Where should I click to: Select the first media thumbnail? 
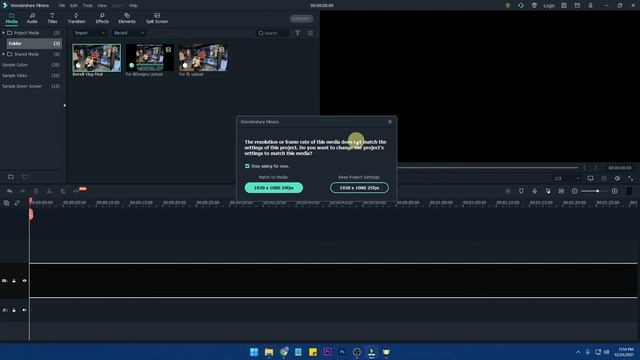click(x=97, y=58)
